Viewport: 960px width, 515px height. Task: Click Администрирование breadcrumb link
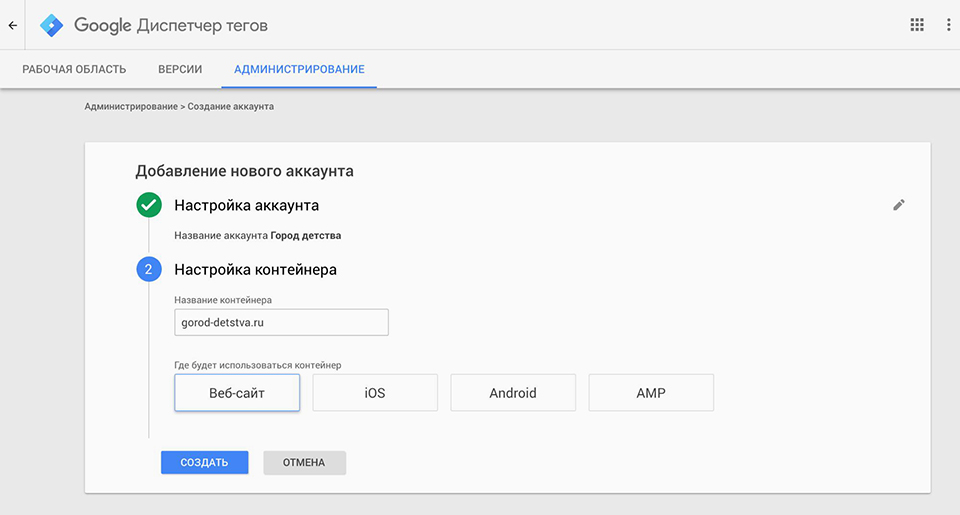pos(131,106)
